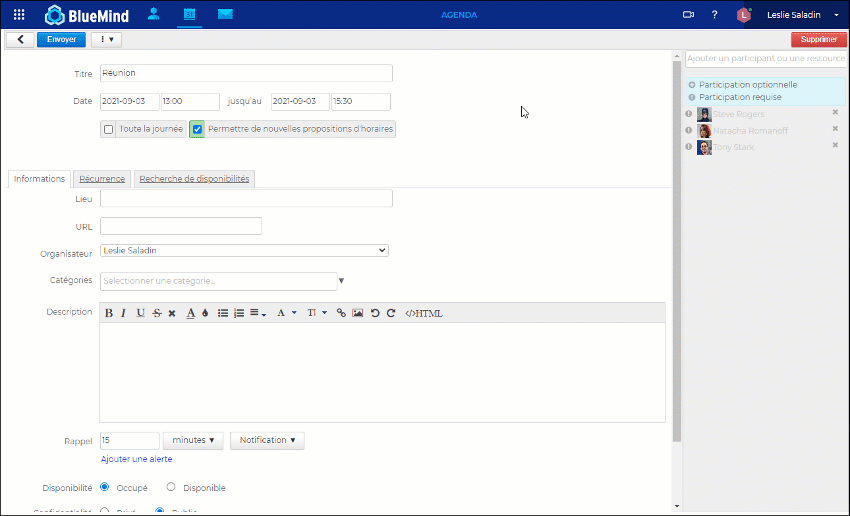Switch to the Récurrence tab
Viewport: 850px width, 516px height.
pos(102,179)
